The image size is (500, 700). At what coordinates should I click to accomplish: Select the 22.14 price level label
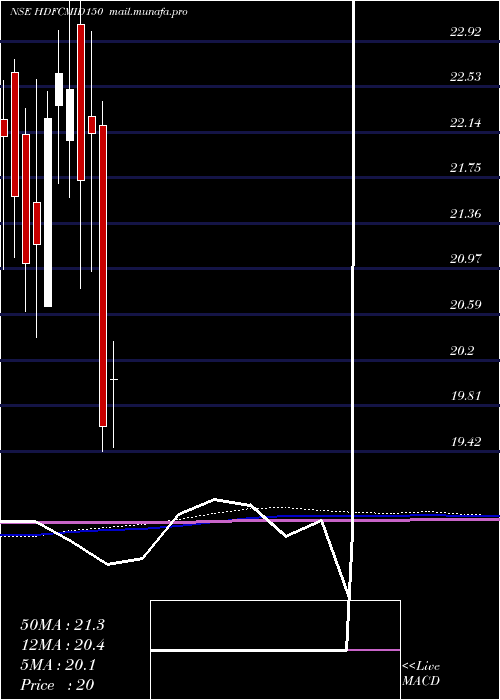(x=466, y=122)
